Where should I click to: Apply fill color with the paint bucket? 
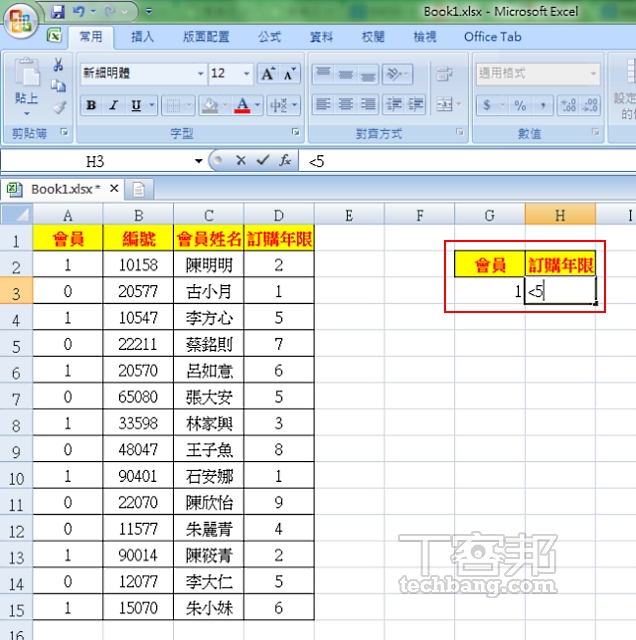point(210,106)
